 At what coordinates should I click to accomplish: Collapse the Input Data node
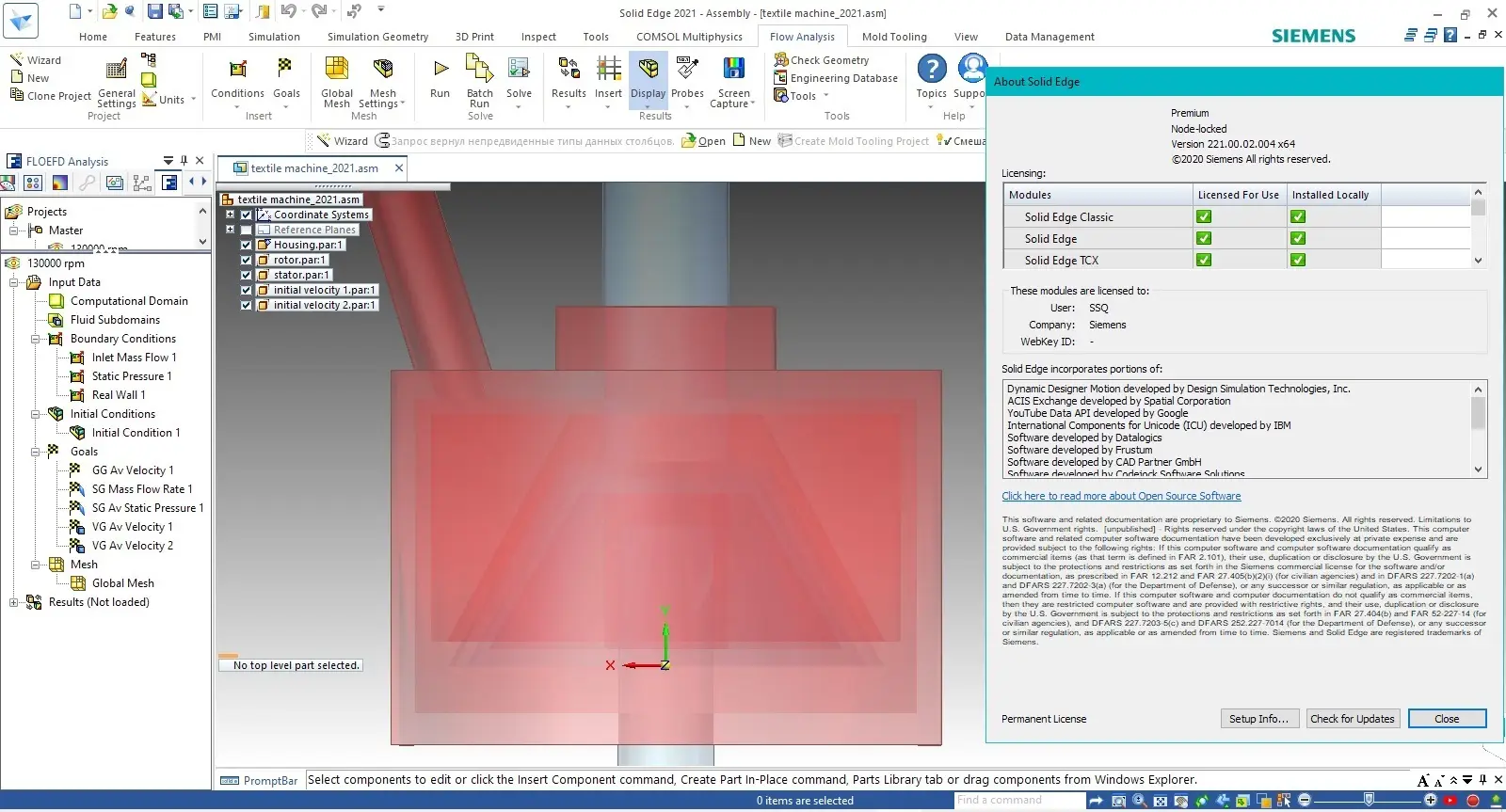(13, 282)
